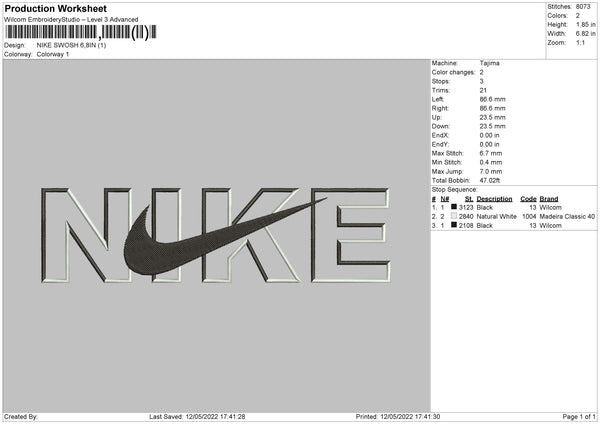Click the Min Stitch value 0.4 mm

491,162
